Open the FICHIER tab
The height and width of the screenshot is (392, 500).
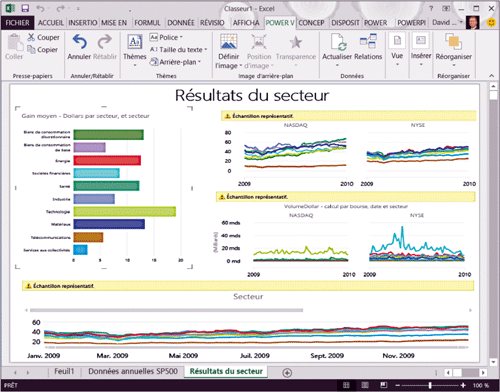click(17, 23)
